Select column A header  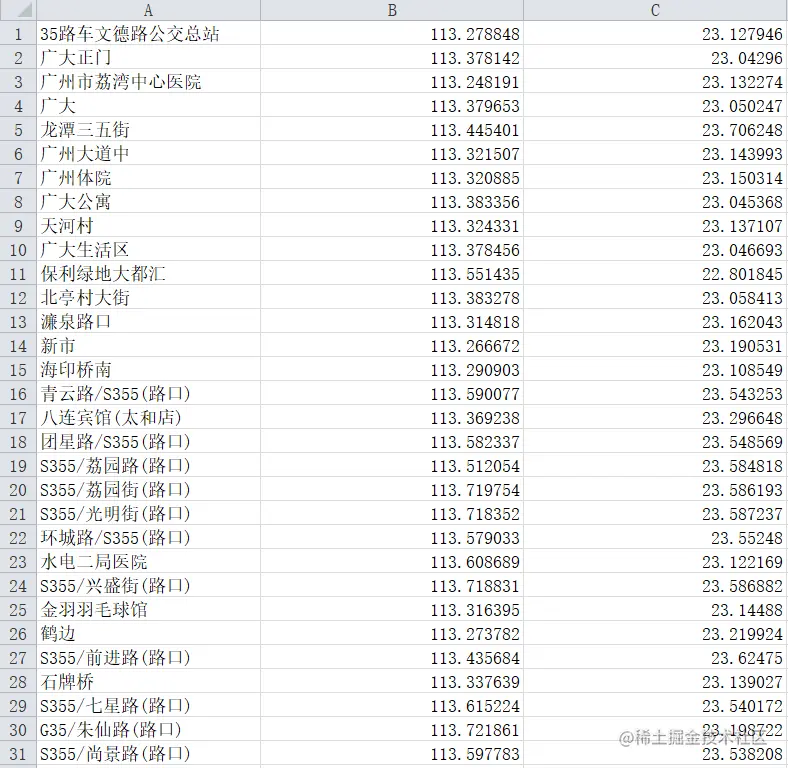pyautogui.click(x=148, y=10)
